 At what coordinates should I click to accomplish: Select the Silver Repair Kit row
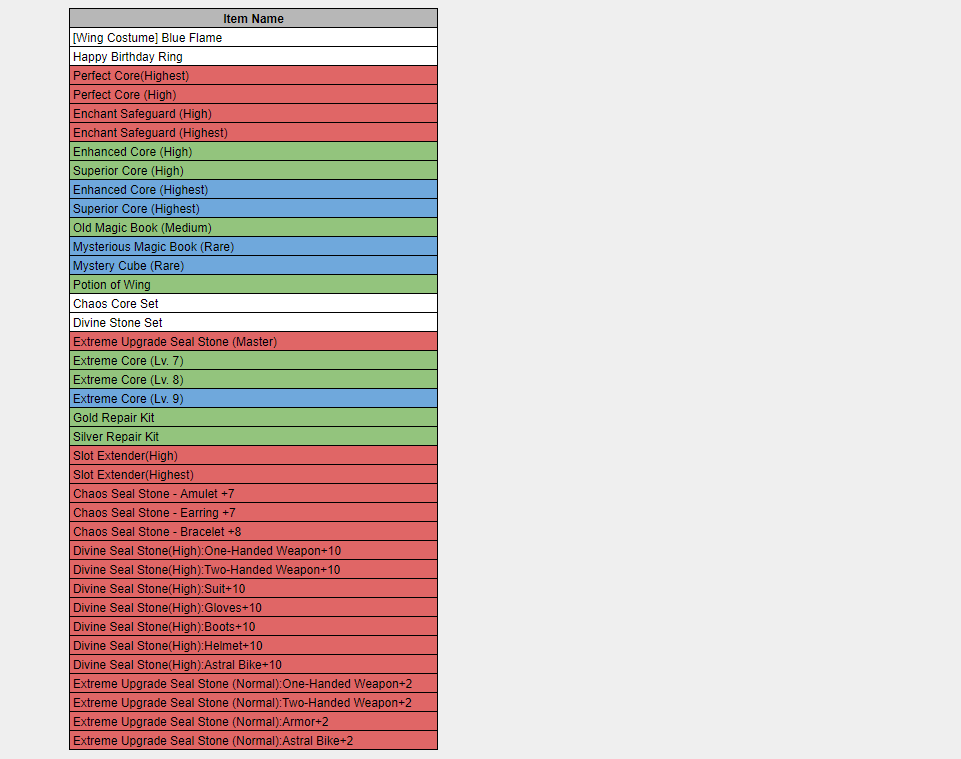(x=253, y=437)
